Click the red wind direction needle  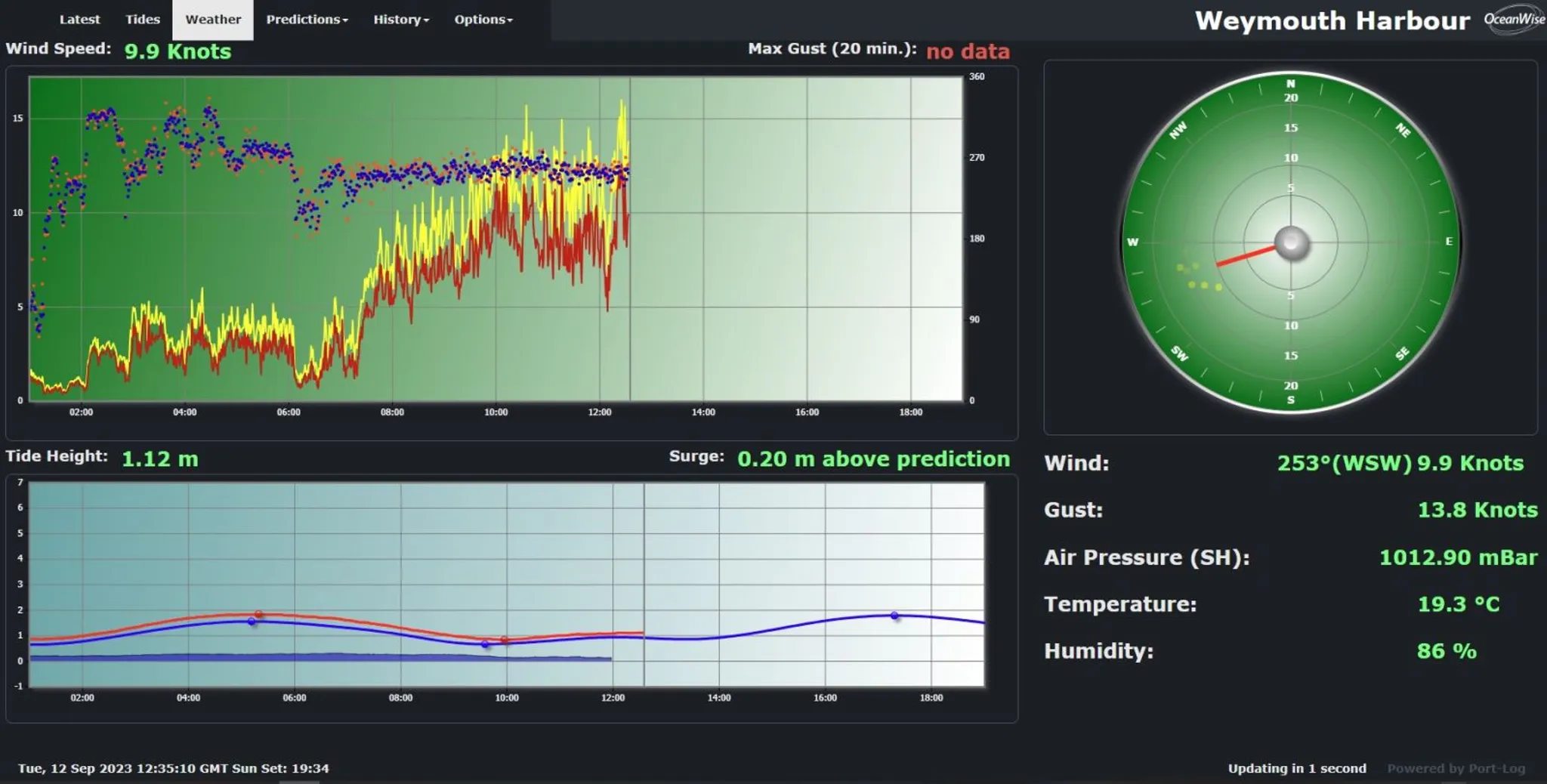1246,255
